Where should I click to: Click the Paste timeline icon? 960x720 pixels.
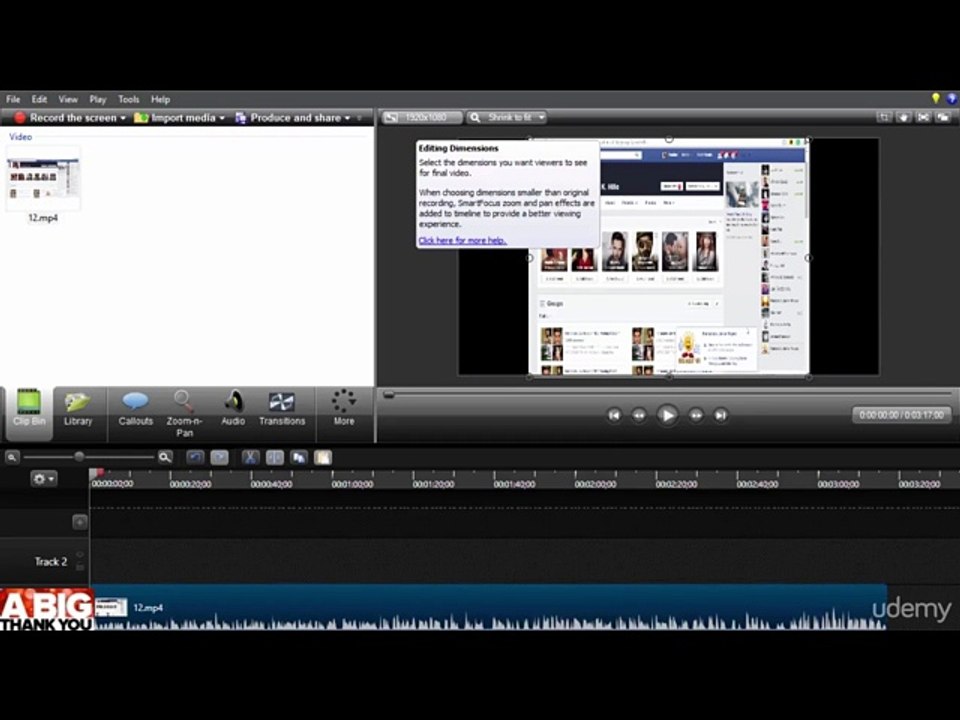click(x=323, y=457)
